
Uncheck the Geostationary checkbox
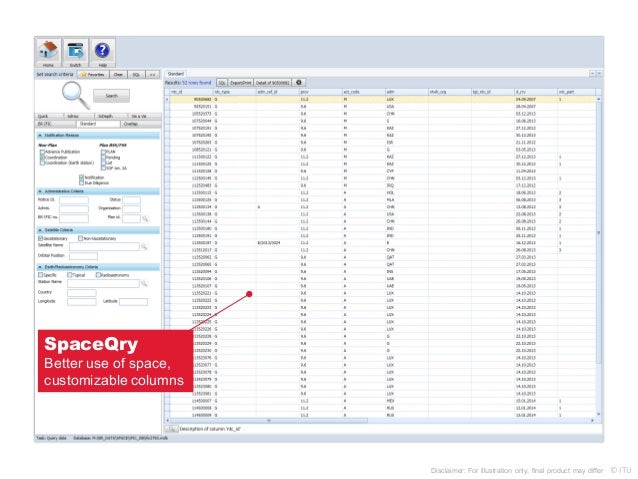(41, 238)
